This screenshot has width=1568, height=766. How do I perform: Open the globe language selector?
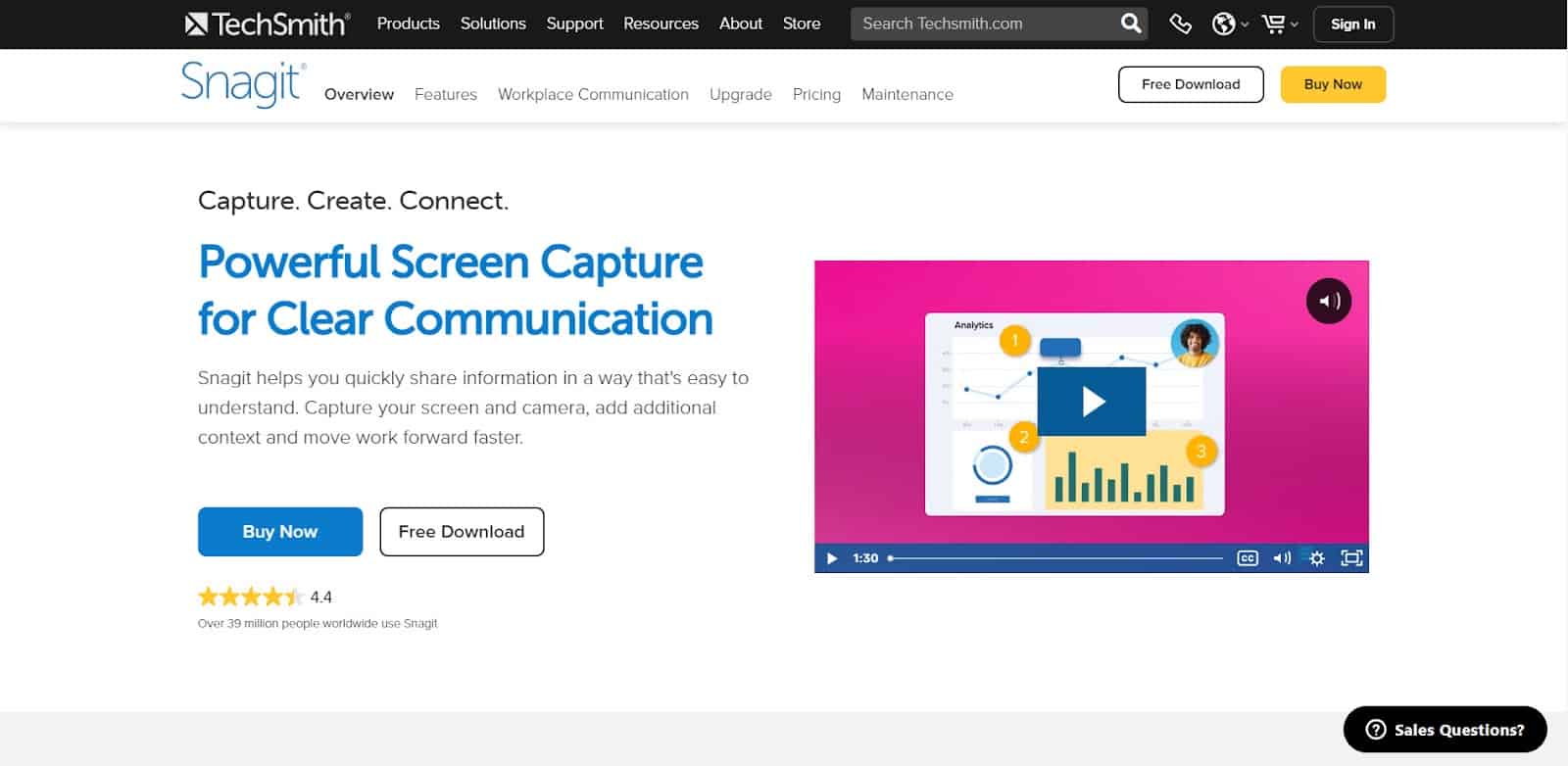click(1229, 24)
